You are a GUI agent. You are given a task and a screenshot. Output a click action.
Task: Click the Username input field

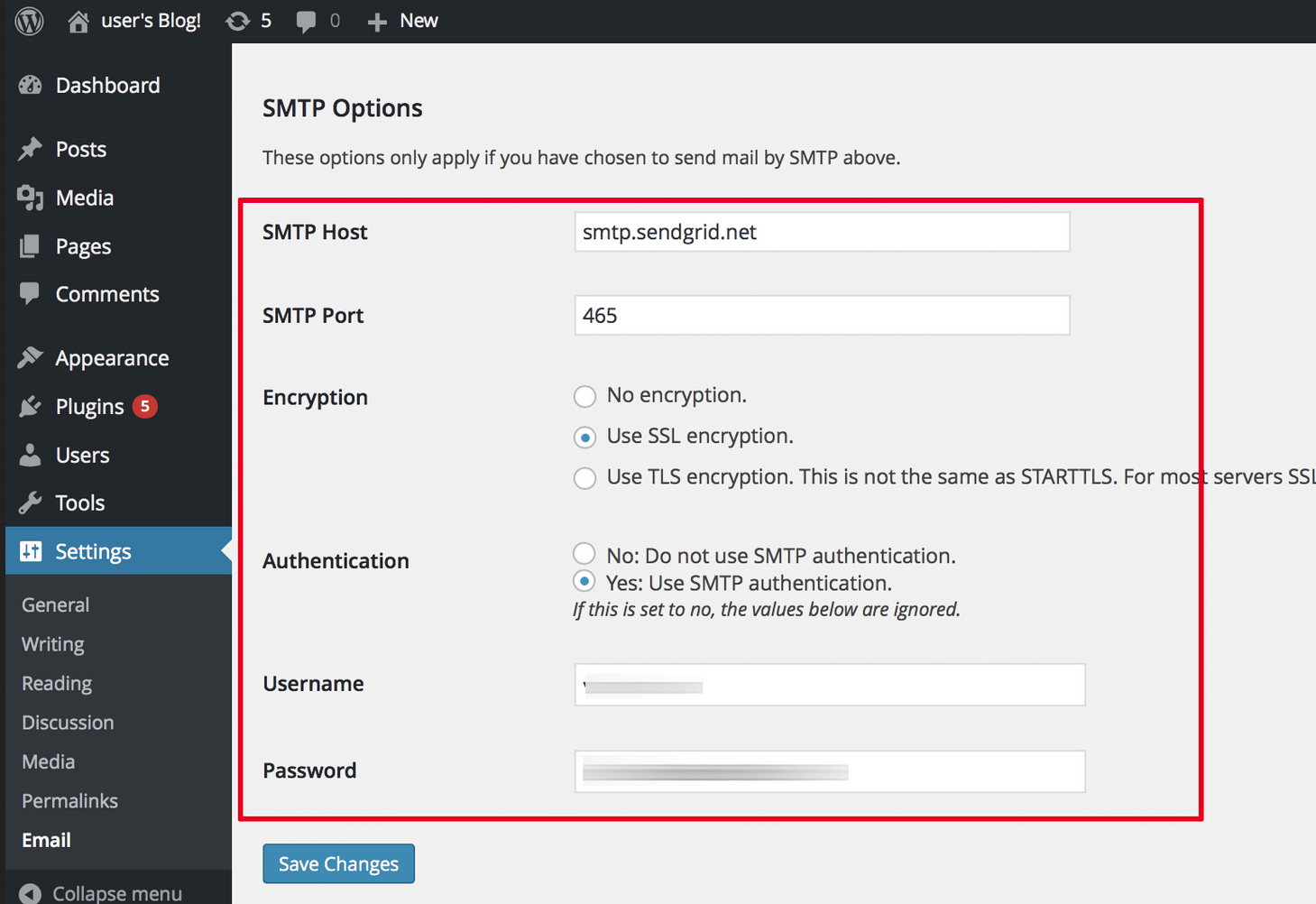pyautogui.click(x=830, y=685)
